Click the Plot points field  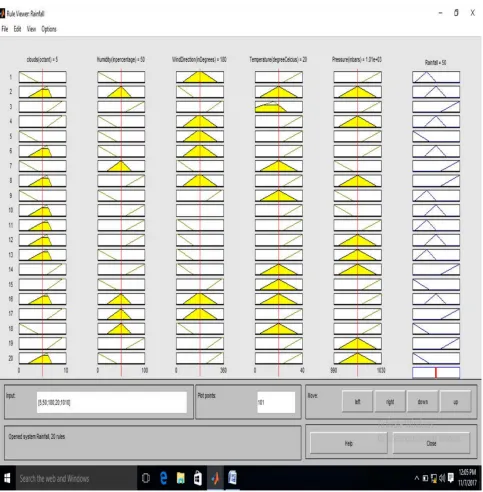click(276, 402)
